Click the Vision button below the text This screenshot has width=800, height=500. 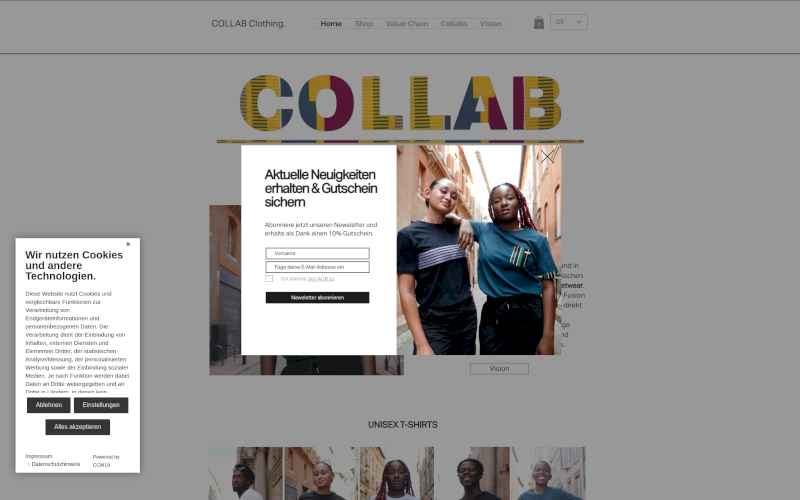[499, 368]
